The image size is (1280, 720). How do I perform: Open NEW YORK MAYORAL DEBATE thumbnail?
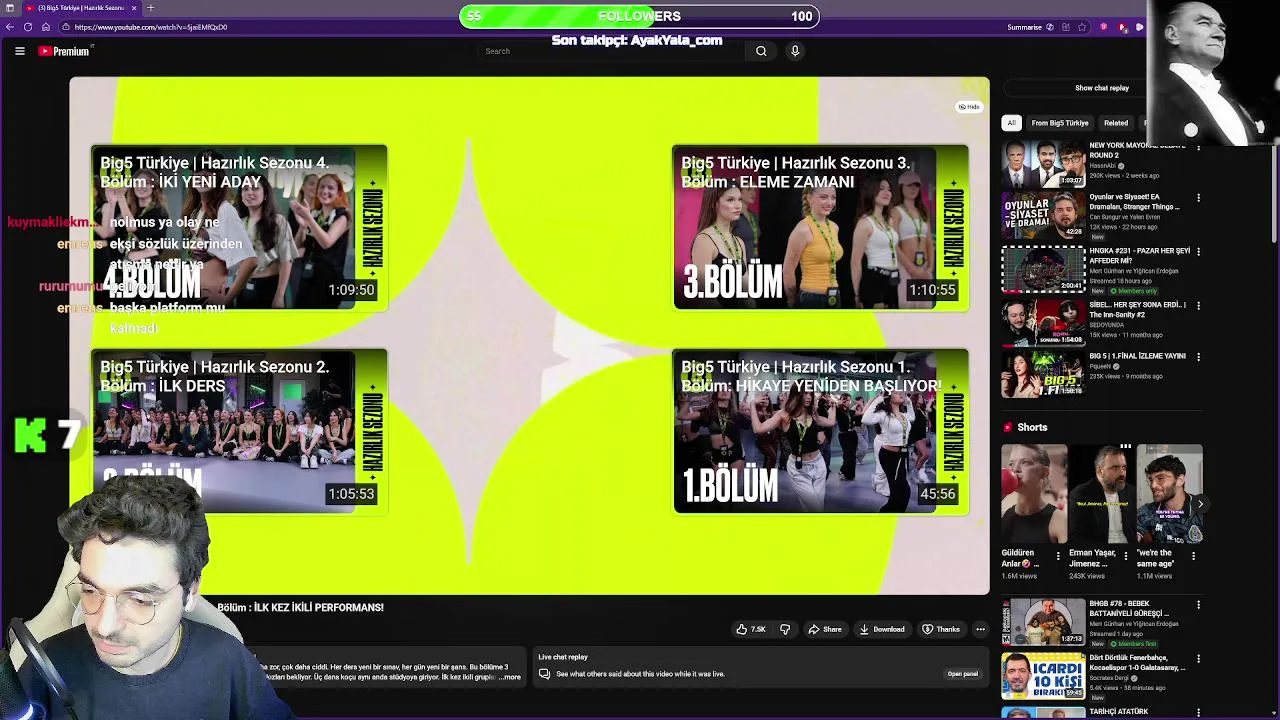pos(1043,164)
